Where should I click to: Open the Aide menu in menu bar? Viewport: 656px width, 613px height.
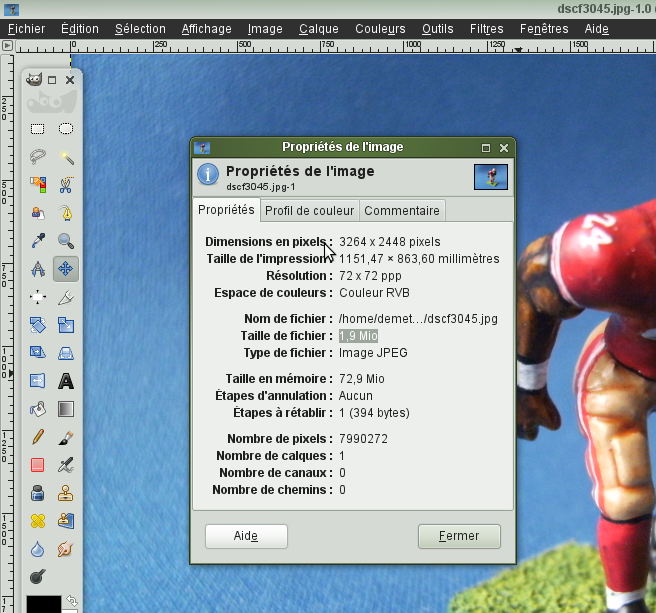pos(597,29)
